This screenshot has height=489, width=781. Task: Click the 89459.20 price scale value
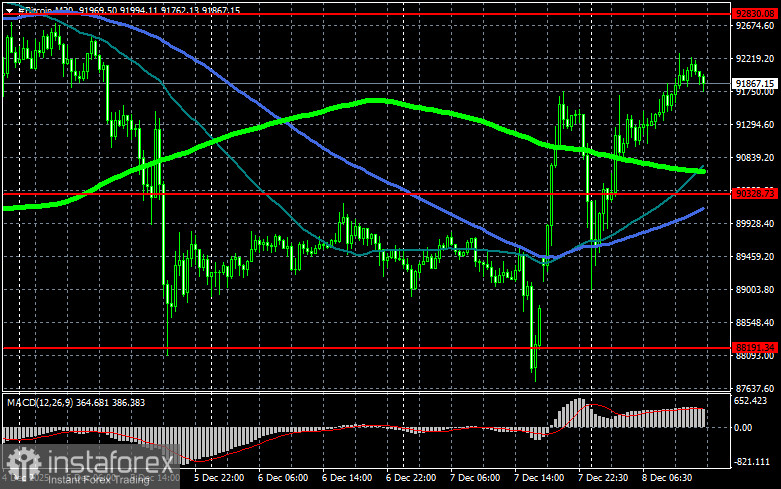755,256
